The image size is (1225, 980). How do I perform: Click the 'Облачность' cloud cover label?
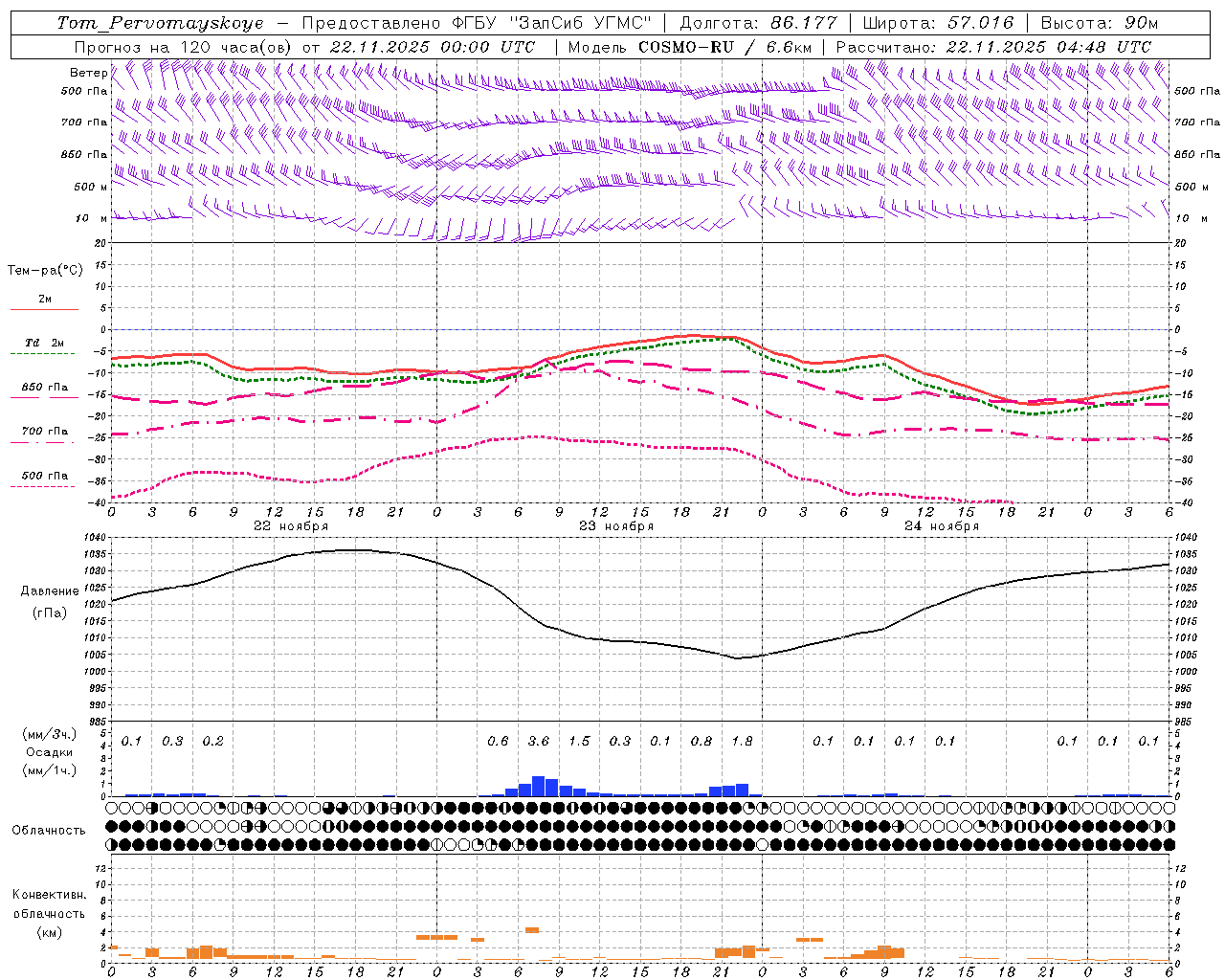tap(49, 831)
